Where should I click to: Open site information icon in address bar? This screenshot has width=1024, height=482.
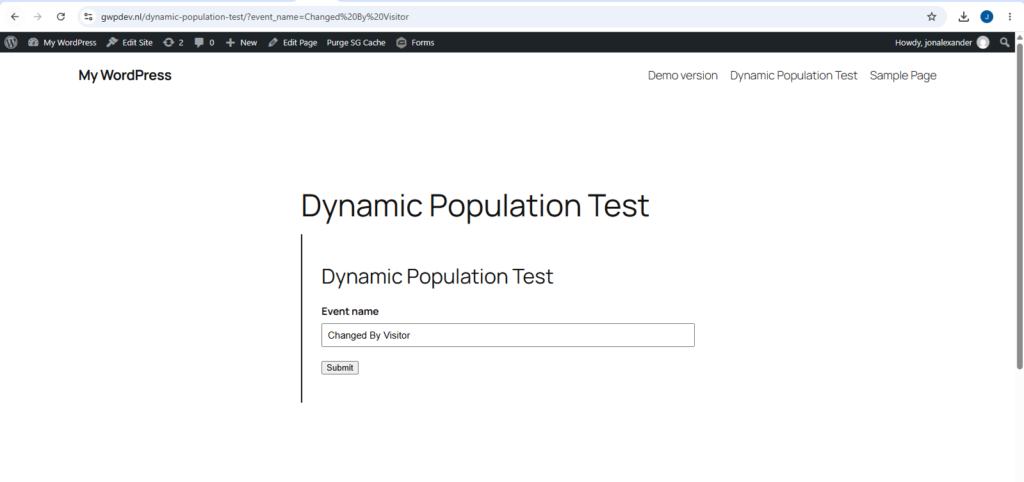coord(89,16)
